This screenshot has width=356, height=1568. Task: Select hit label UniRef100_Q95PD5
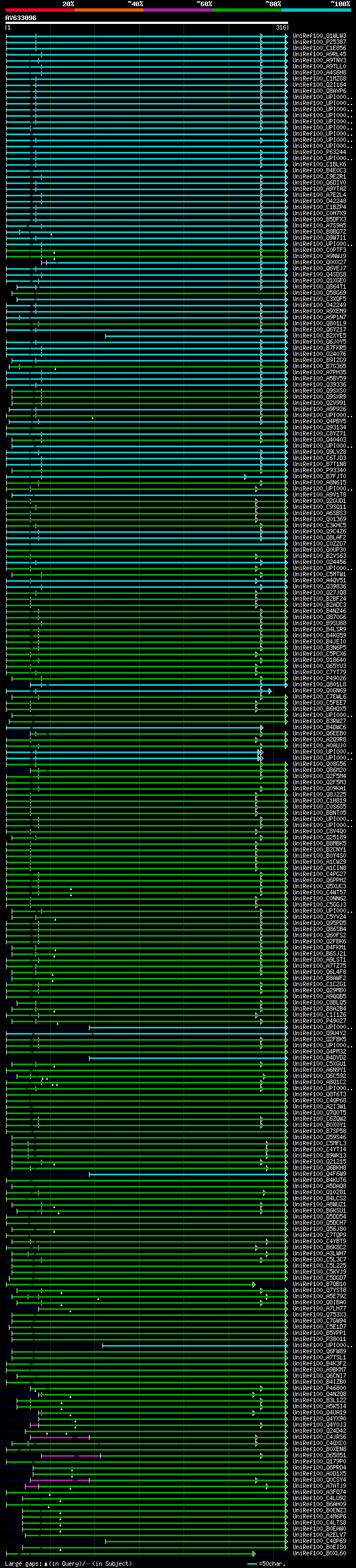click(319, 923)
